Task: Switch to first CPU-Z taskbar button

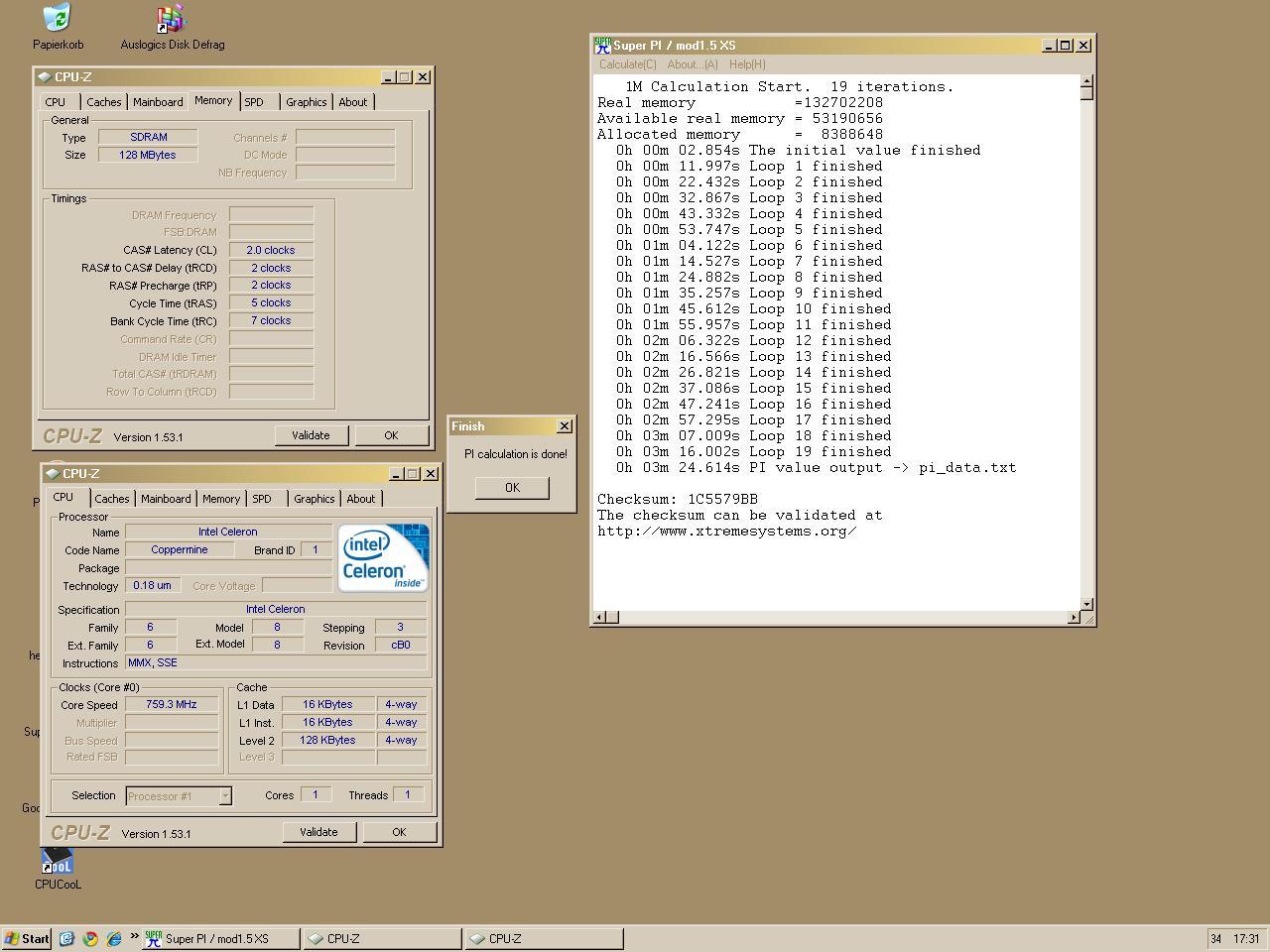Action: 383,938
